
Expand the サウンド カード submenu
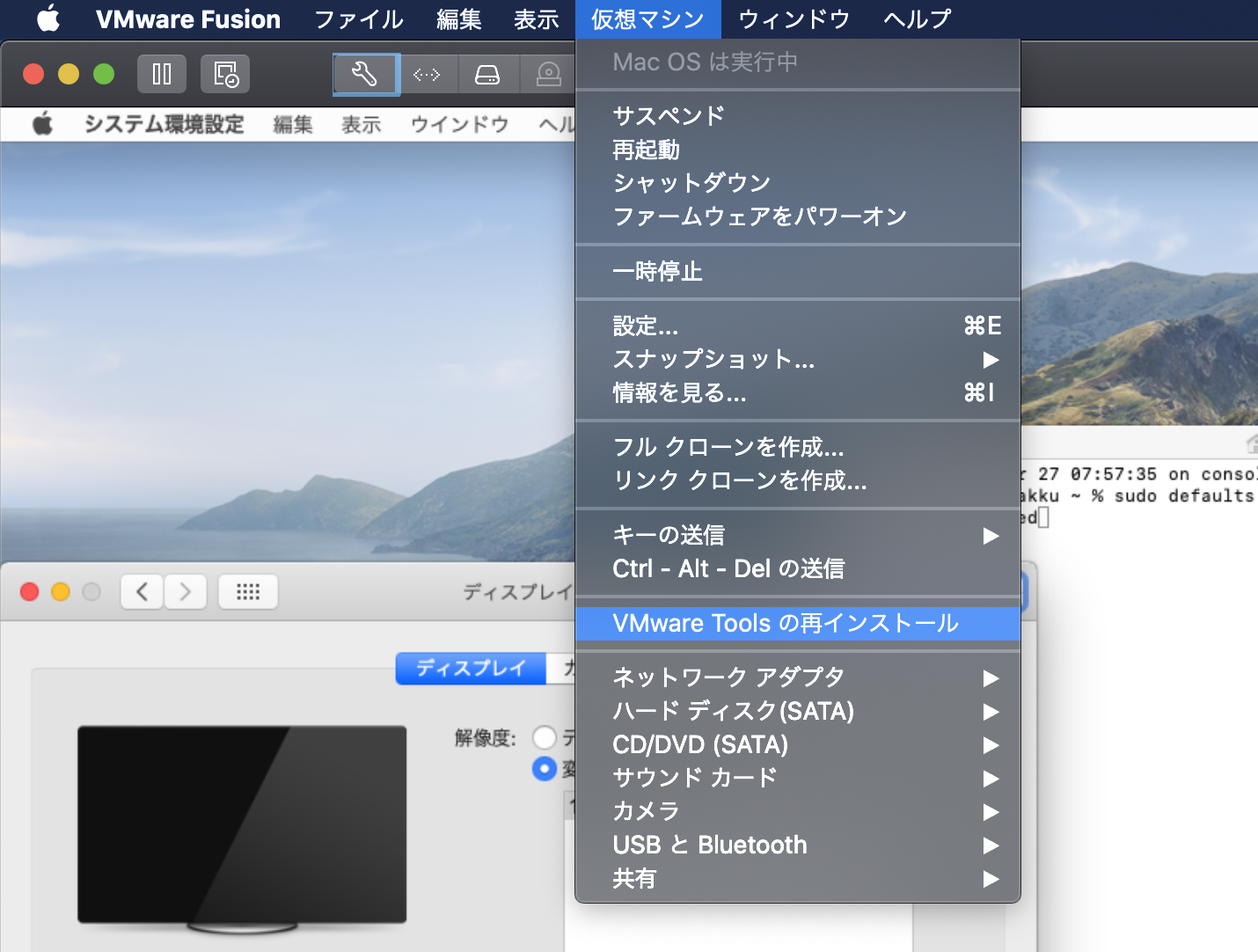click(798, 778)
